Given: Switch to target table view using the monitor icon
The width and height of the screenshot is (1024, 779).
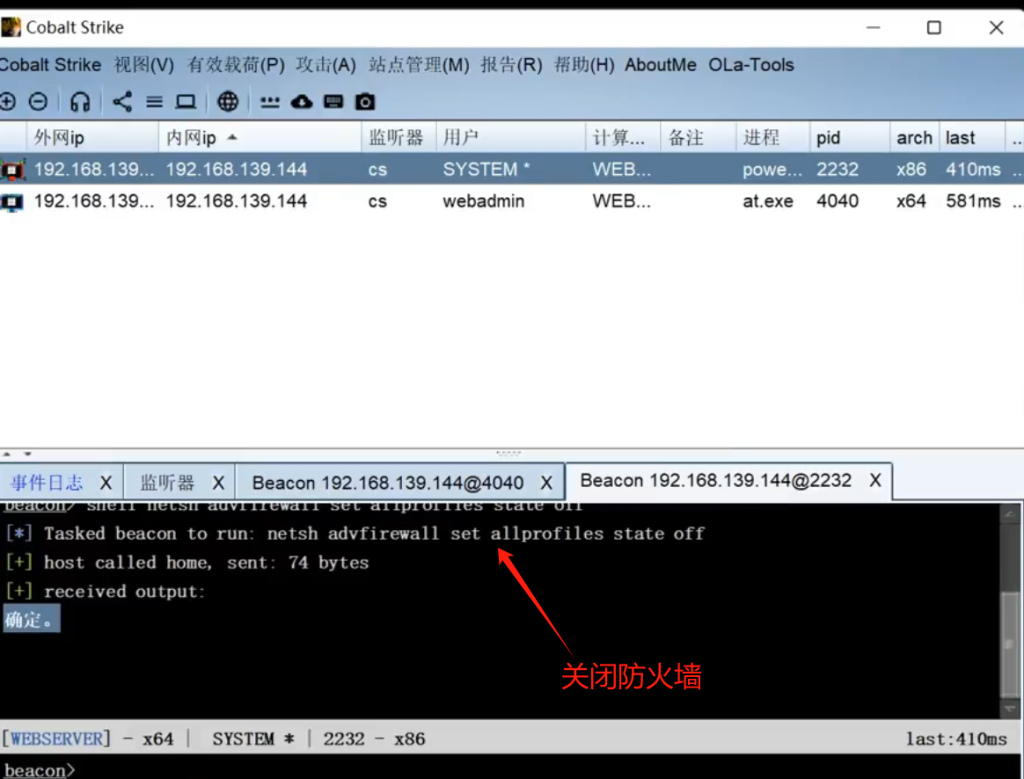Looking at the screenshot, I should pyautogui.click(x=185, y=102).
